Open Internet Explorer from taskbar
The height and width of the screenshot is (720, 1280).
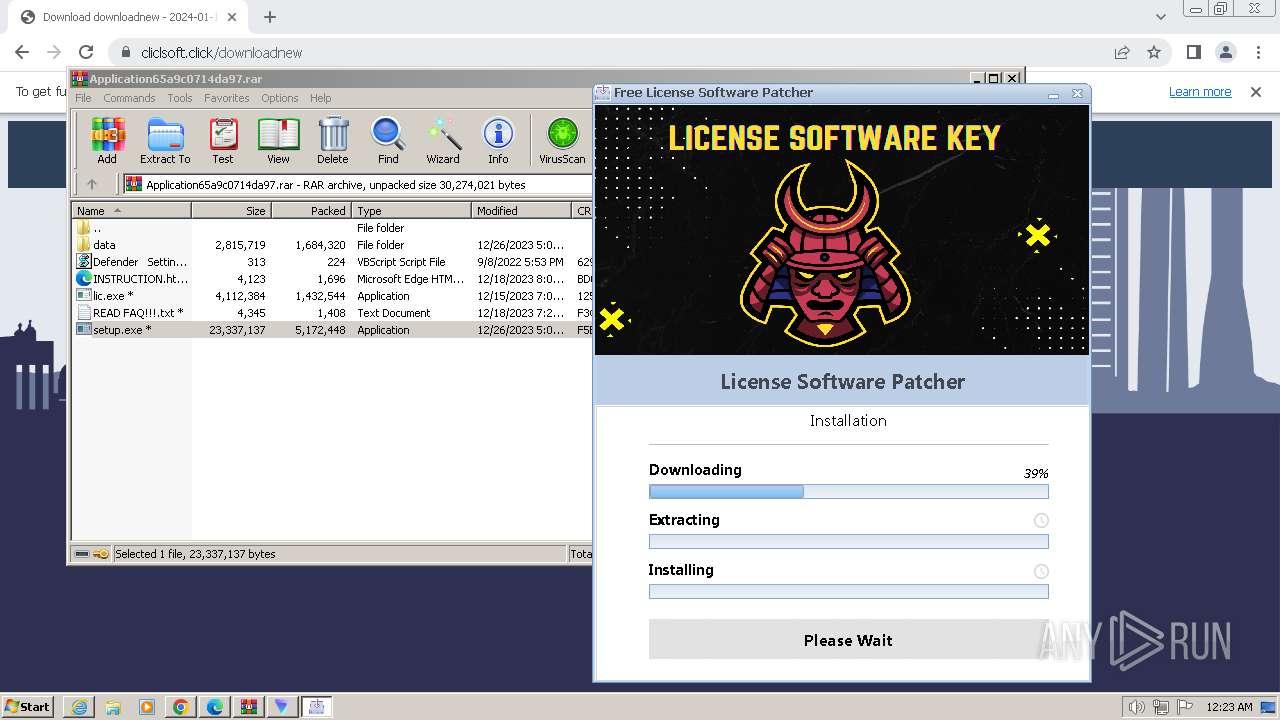[x=78, y=706]
